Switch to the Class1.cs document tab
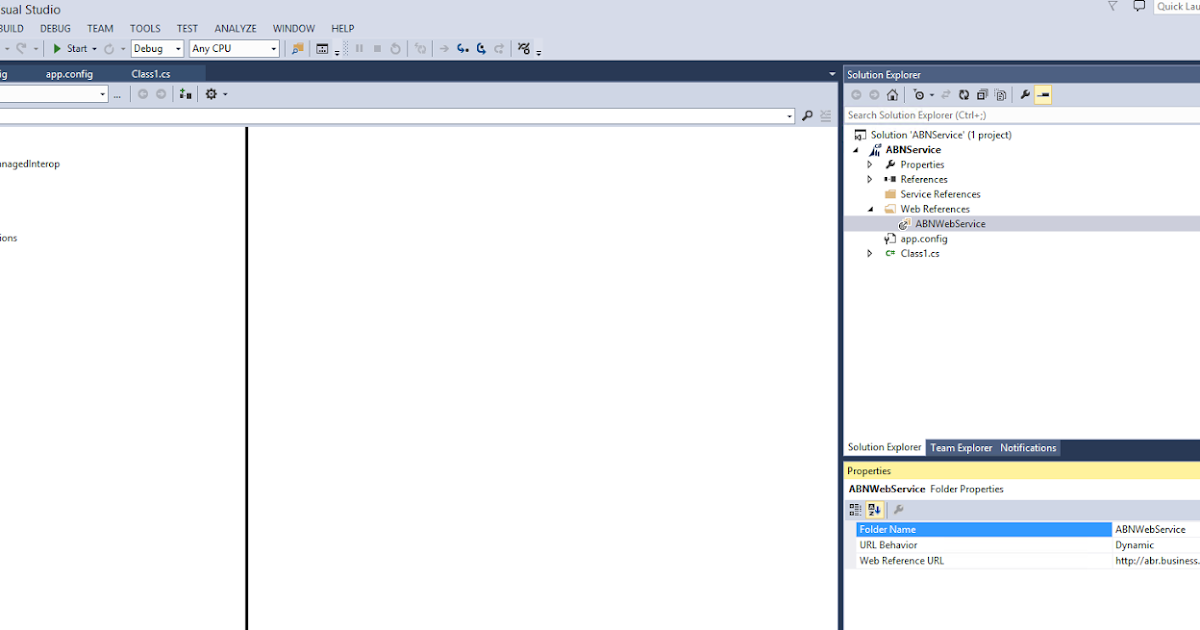This screenshot has width=1200, height=630. tap(151, 74)
